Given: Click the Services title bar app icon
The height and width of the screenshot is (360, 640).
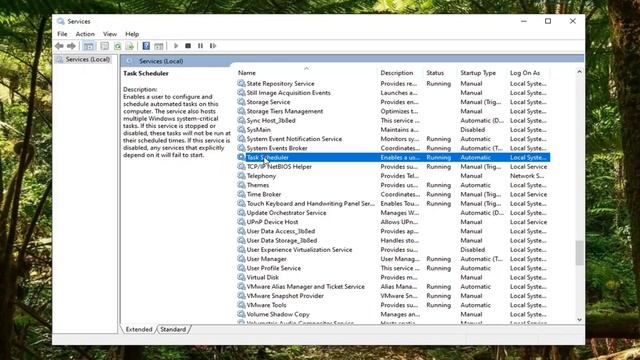Looking at the screenshot, I should pyautogui.click(x=61, y=21).
